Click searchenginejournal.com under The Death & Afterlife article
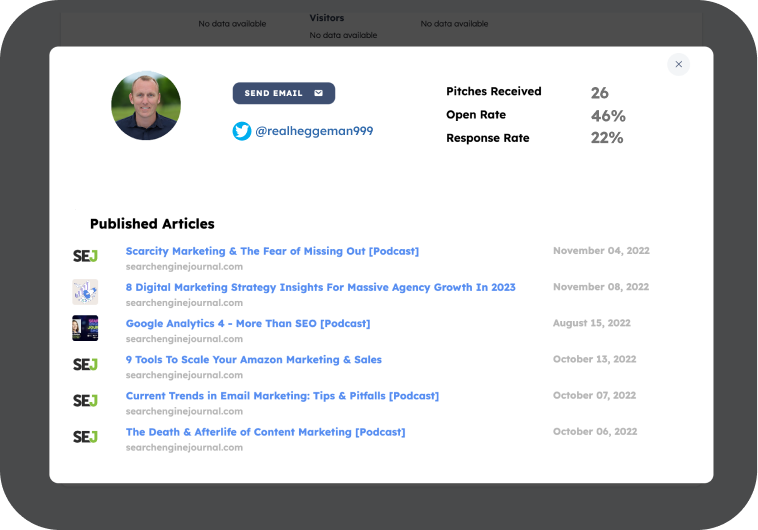Screen dimensions: 758x530 pyautogui.click(x=184, y=448)
